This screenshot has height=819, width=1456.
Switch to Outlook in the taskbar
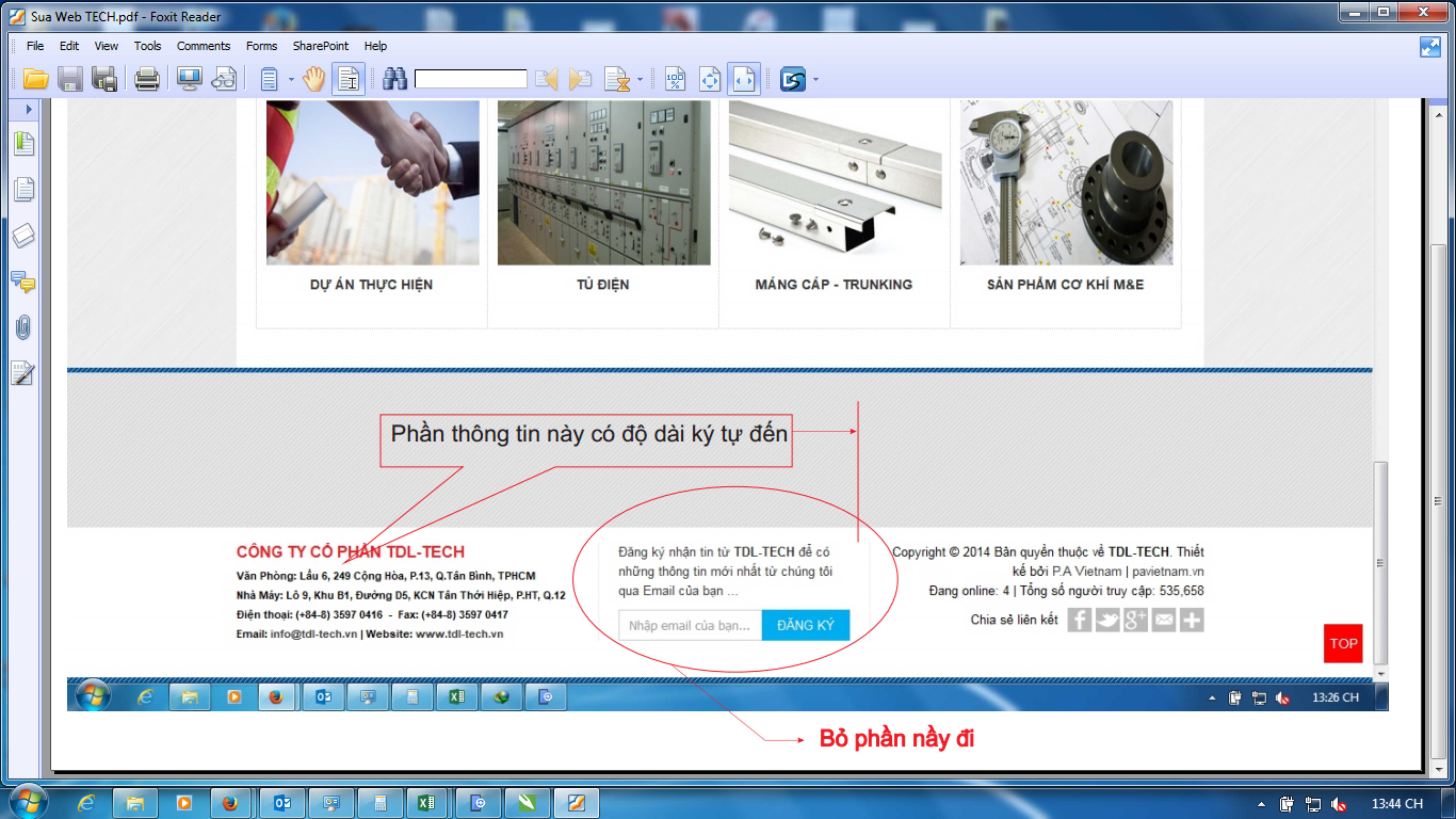tap(283, 803)
